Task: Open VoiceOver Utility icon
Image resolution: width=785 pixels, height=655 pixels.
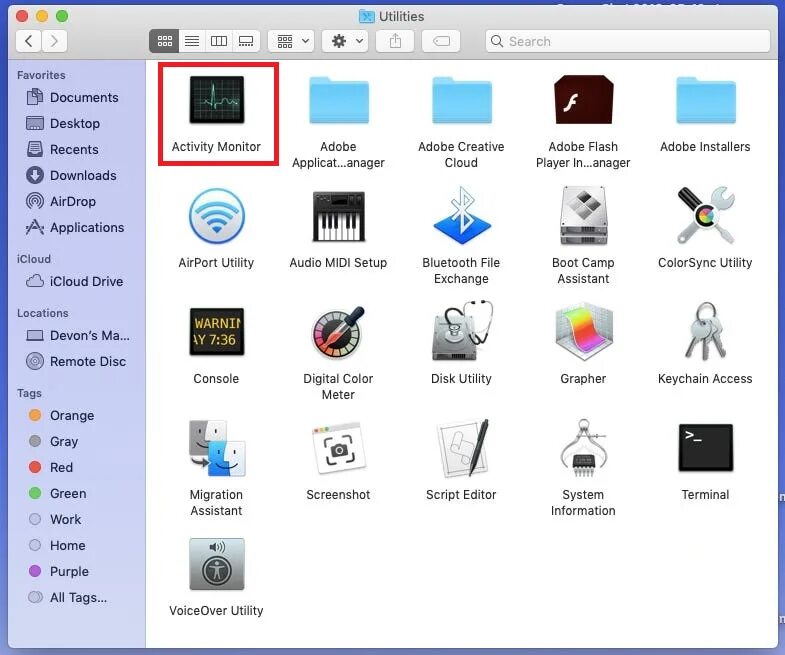Action: [216, 564]
